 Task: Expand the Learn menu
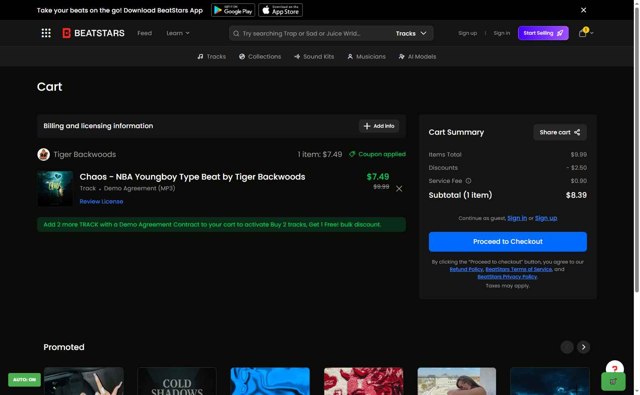coord(178,33)
